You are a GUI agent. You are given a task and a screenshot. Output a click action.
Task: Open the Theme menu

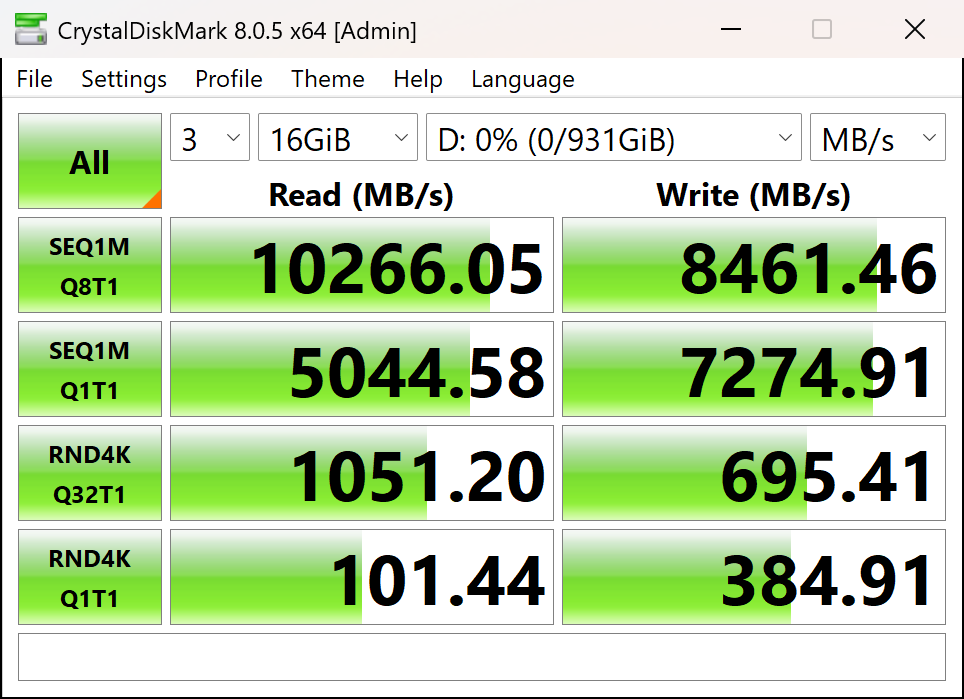328,79
